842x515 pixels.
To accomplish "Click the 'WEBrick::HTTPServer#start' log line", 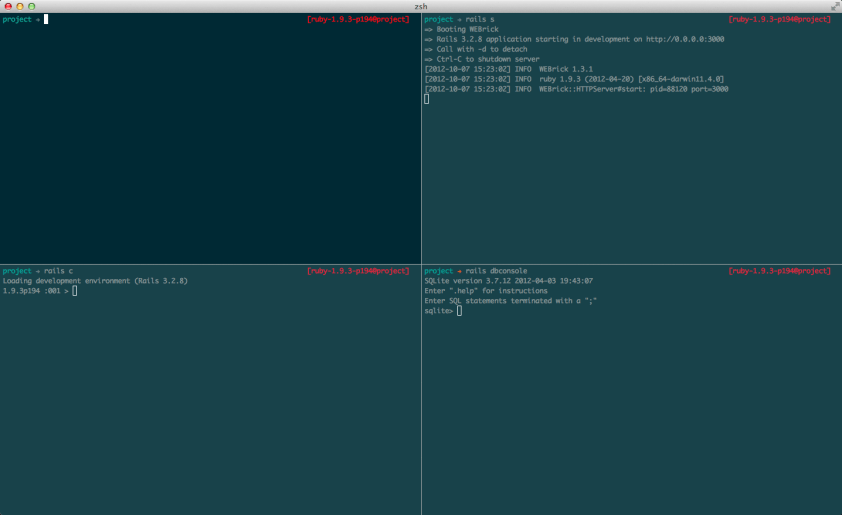I will pyautogui.click(x=576, y=89).
